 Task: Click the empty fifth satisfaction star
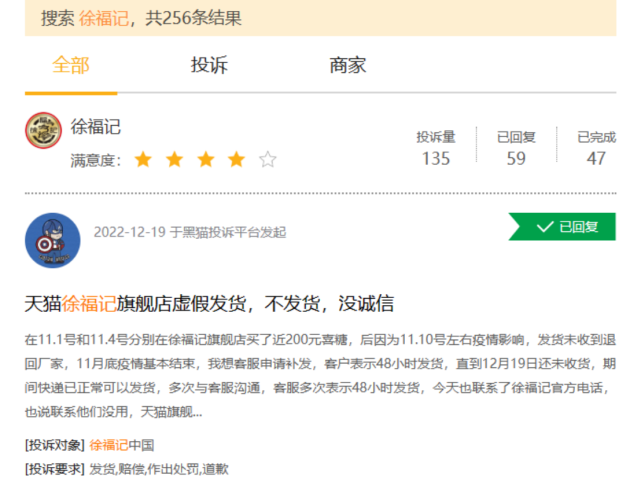[x=268, y=159]
